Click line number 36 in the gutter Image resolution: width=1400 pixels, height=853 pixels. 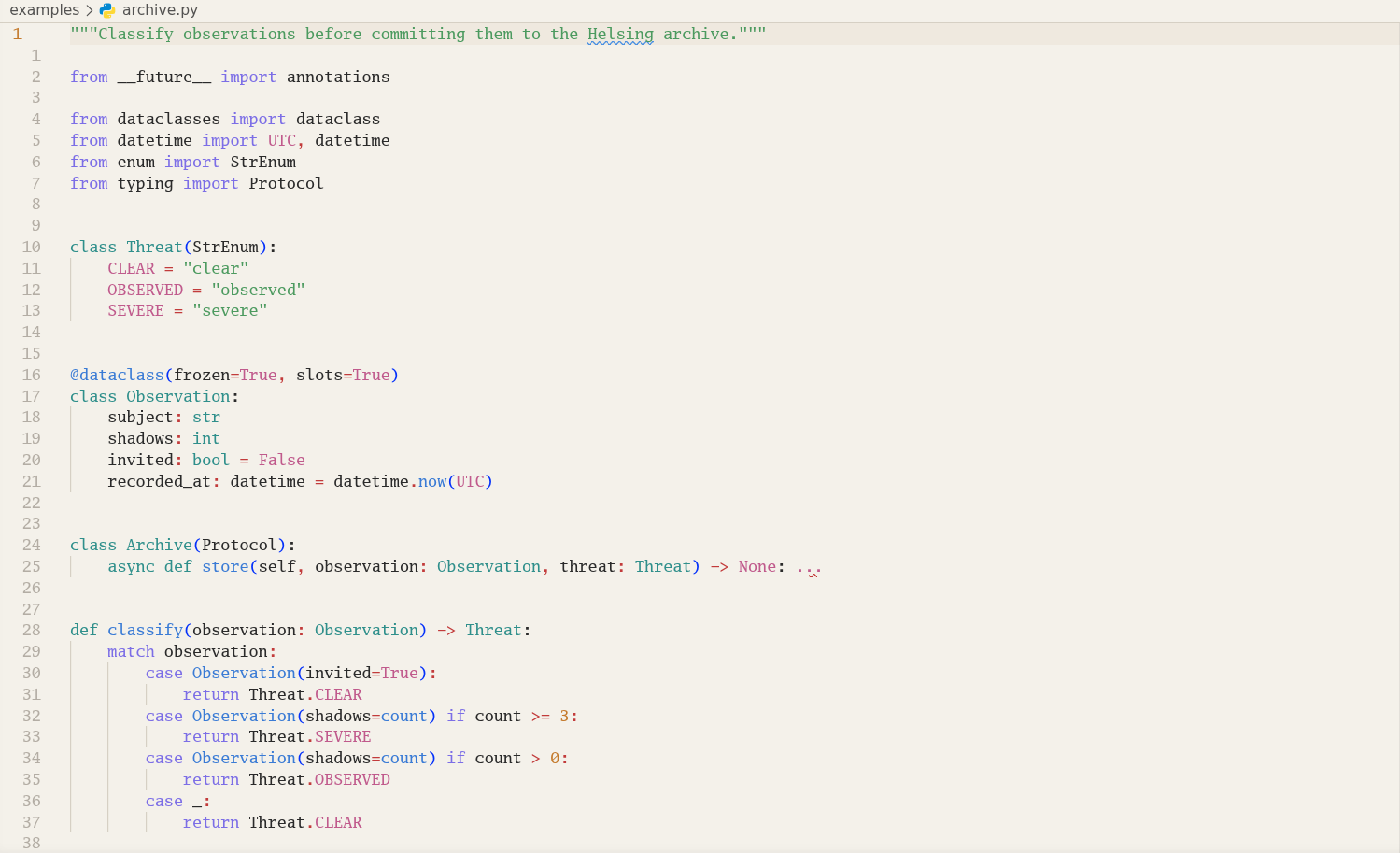click(32, 802)
